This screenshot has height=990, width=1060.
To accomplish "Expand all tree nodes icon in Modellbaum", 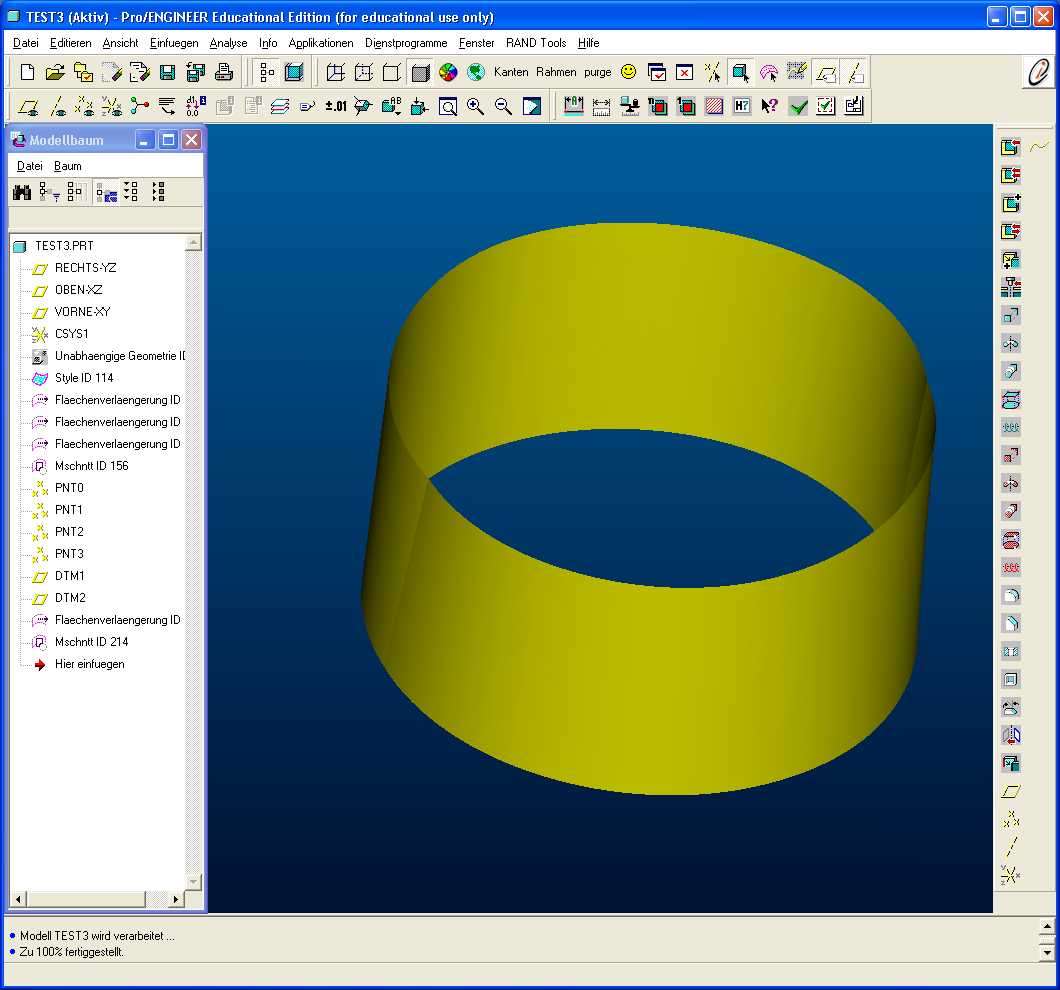I will pos(132,193).
